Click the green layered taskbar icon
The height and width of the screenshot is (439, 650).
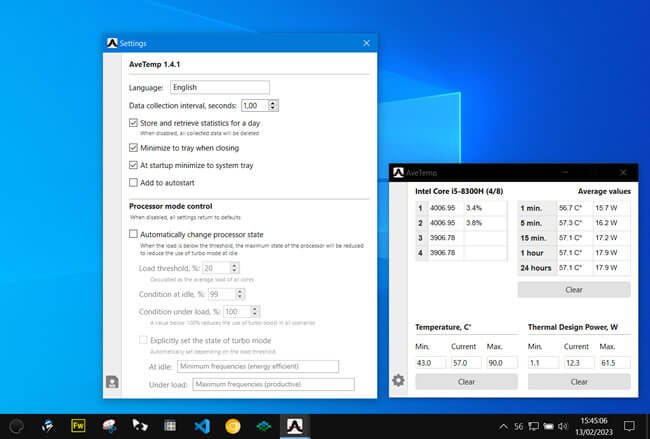point(264,426)
